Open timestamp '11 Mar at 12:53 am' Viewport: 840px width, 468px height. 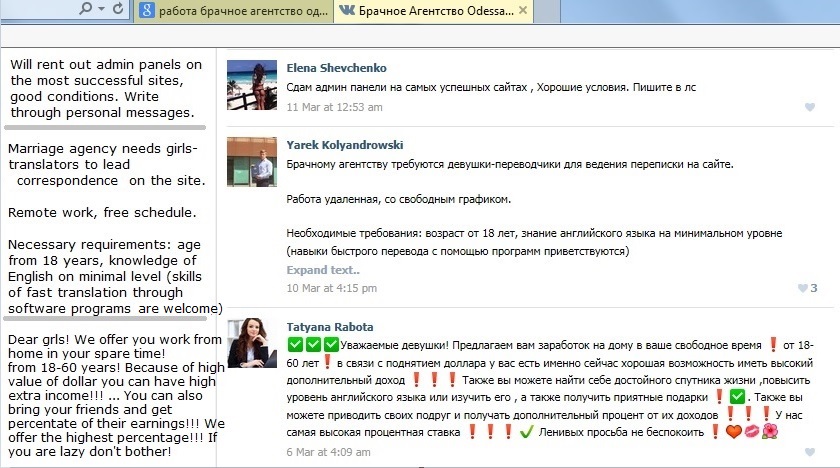click(334, 107)
